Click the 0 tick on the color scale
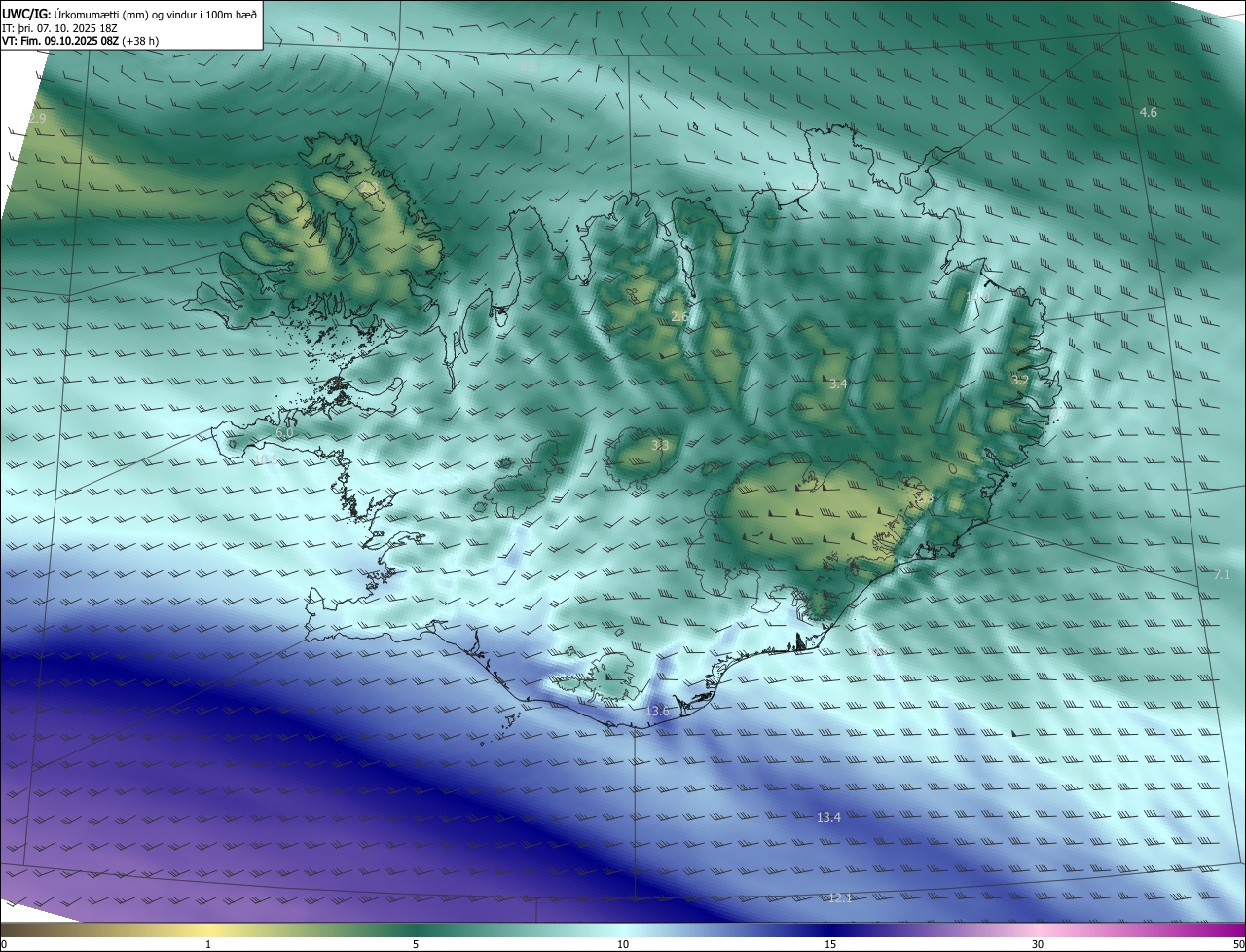1246x952 pixels. [4, 945]
